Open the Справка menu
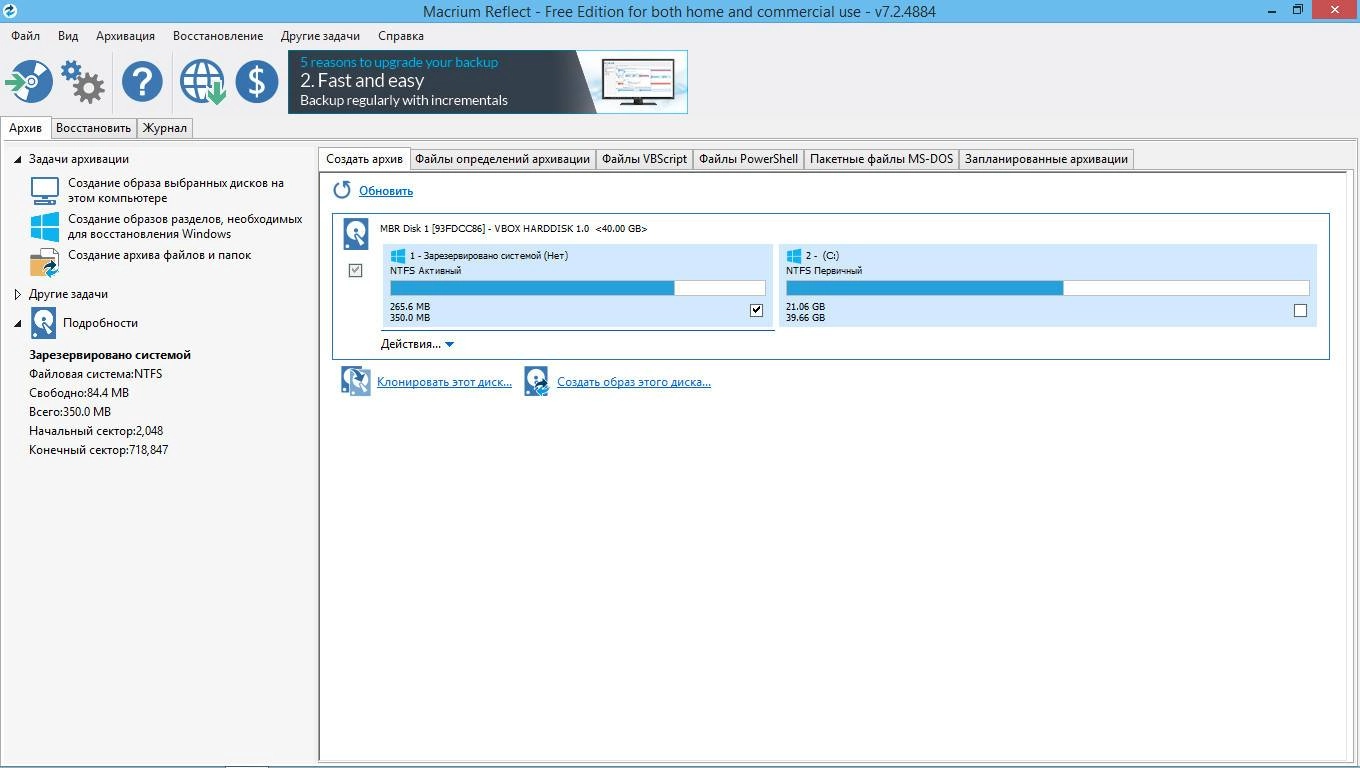This screenshot has height=768, width=1360. pyautogui.click(x=401, y=36)
